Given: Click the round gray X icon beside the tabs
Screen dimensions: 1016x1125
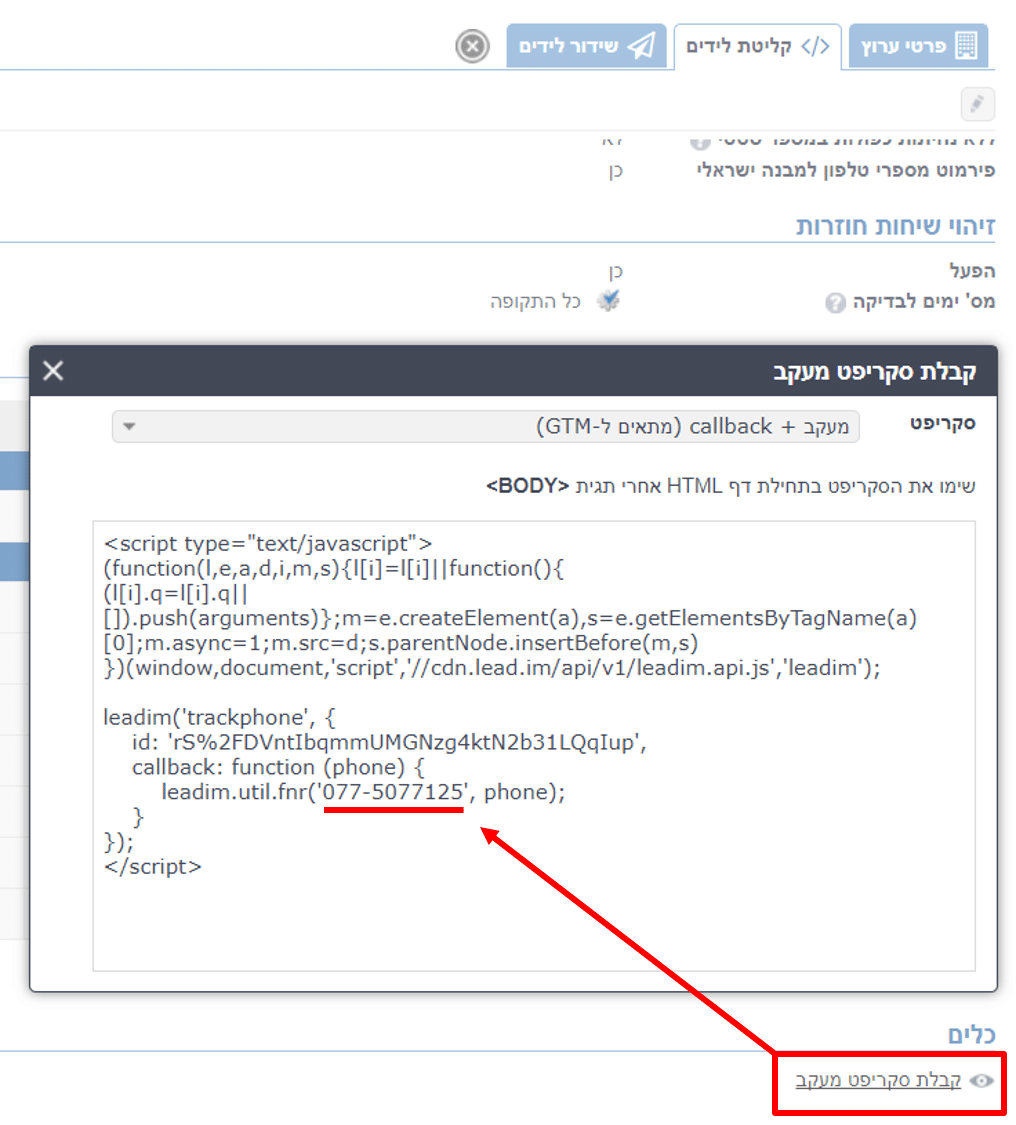Looking at the screenshot, I should point(472,47).
